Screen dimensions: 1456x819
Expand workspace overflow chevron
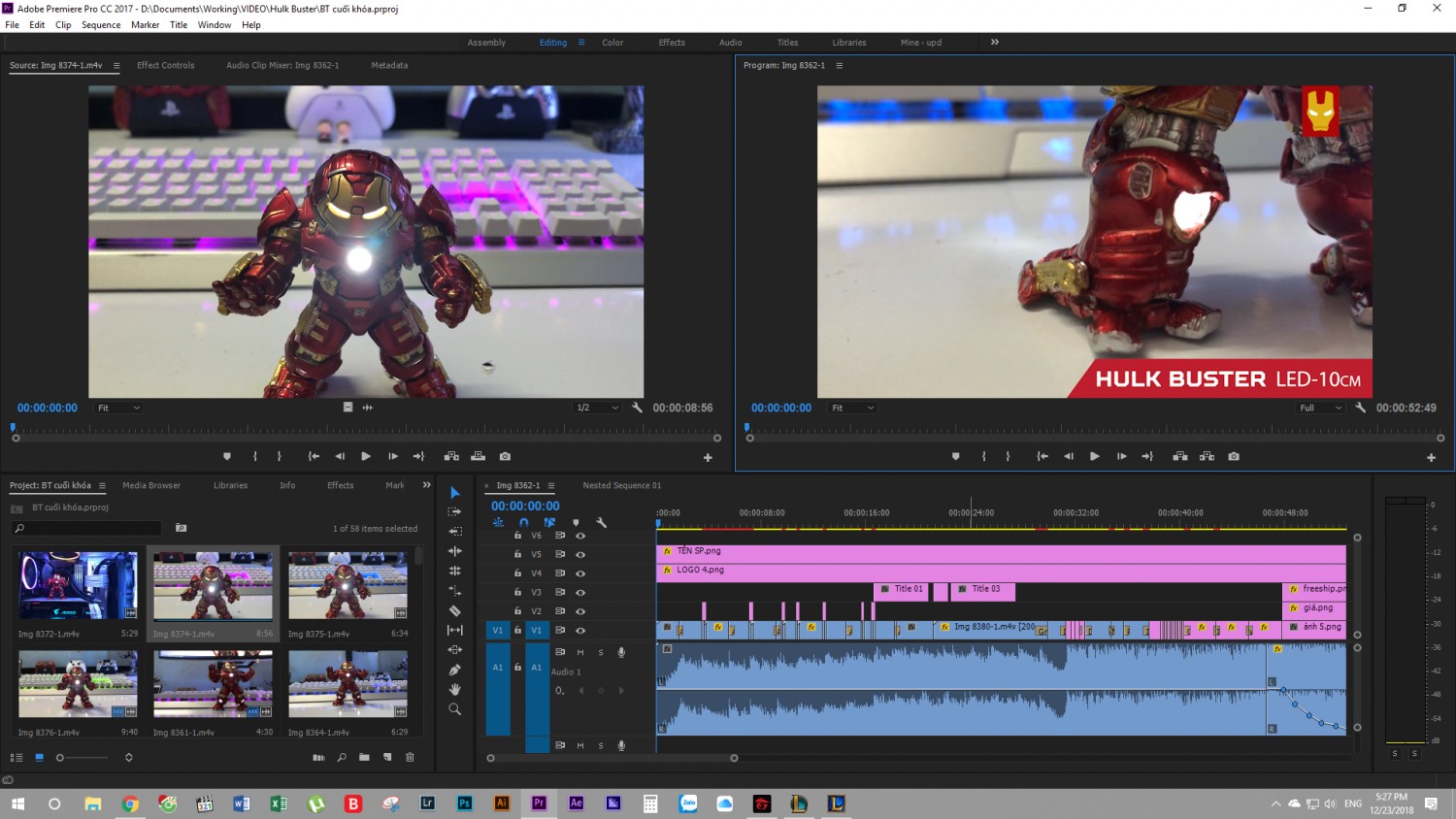click(995, 42)
